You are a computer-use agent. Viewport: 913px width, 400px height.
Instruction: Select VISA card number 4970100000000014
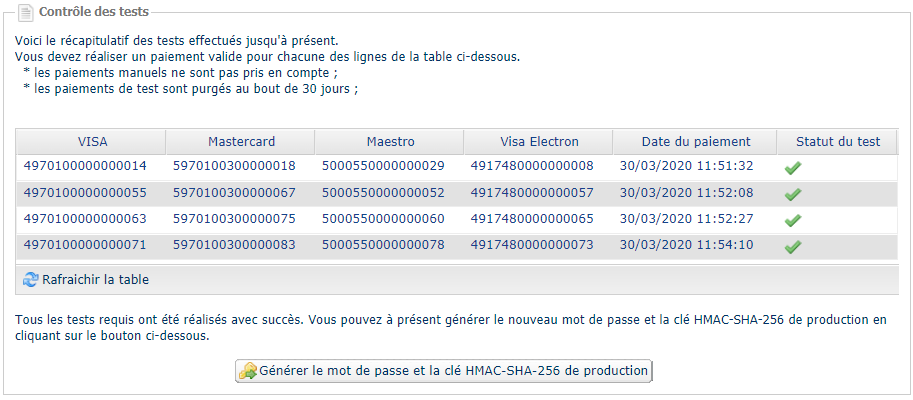click(85, 167)
